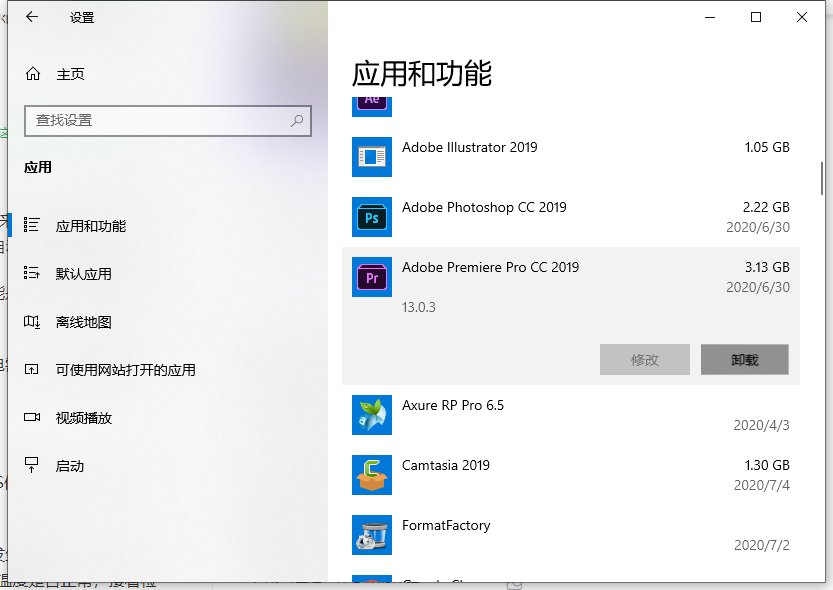
Task: Click the FormatFactory app icon
Action: [372, 535]
